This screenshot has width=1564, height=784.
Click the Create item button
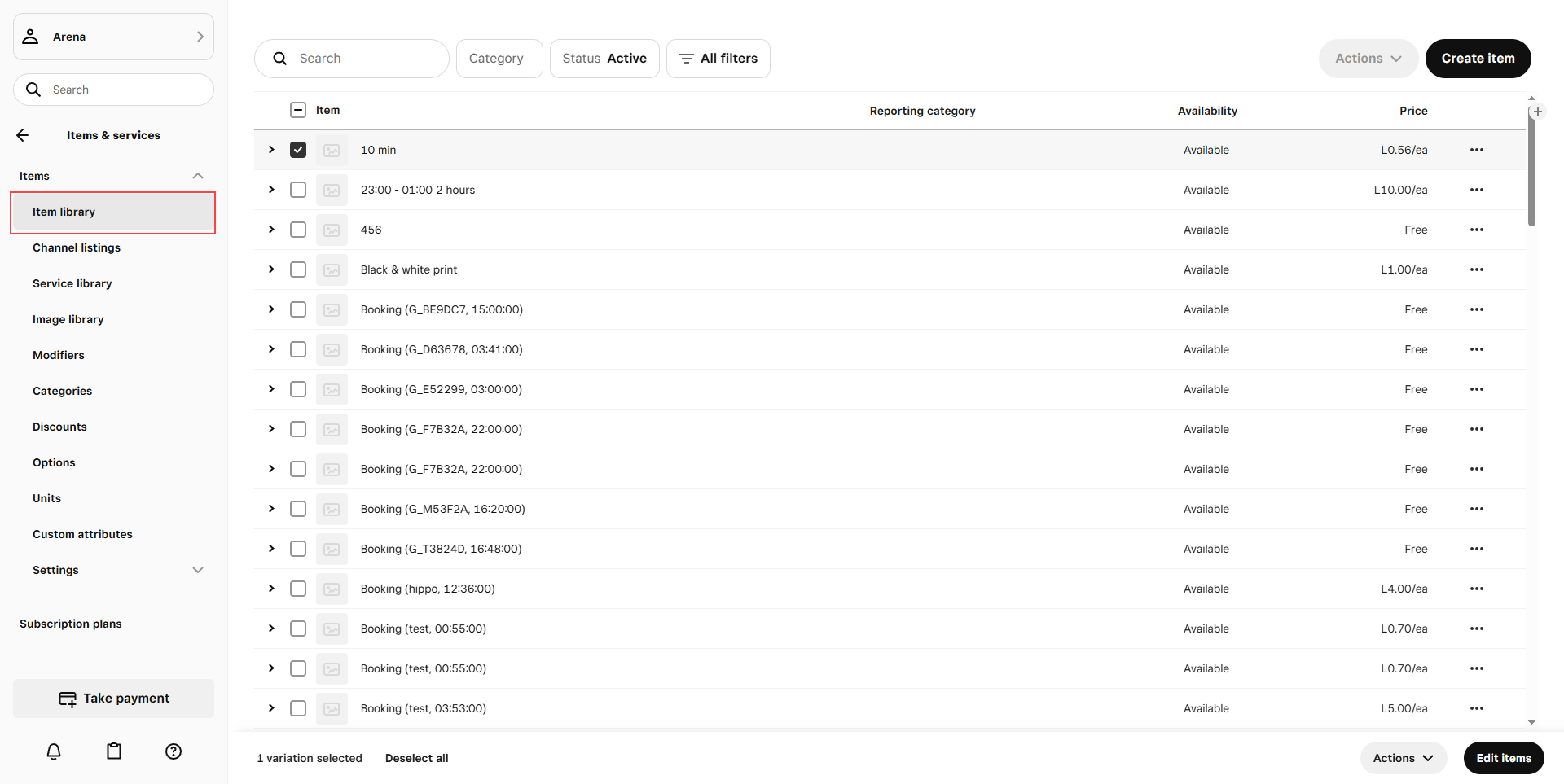1478,59
